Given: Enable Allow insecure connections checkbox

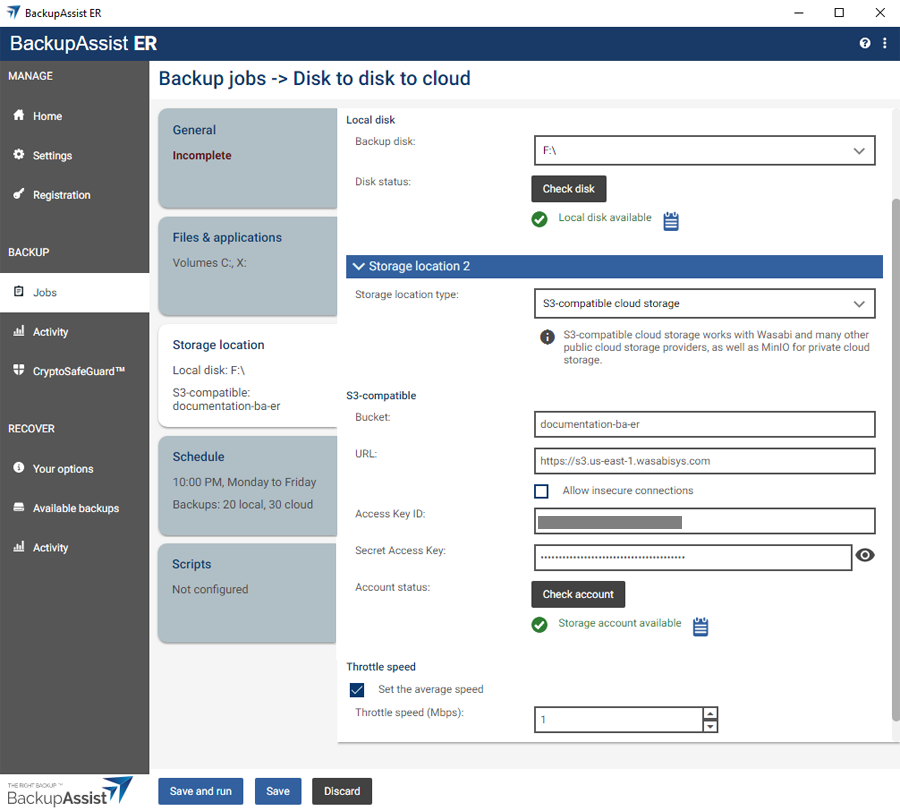Looking at the screenshot, I should coord(542,491).
